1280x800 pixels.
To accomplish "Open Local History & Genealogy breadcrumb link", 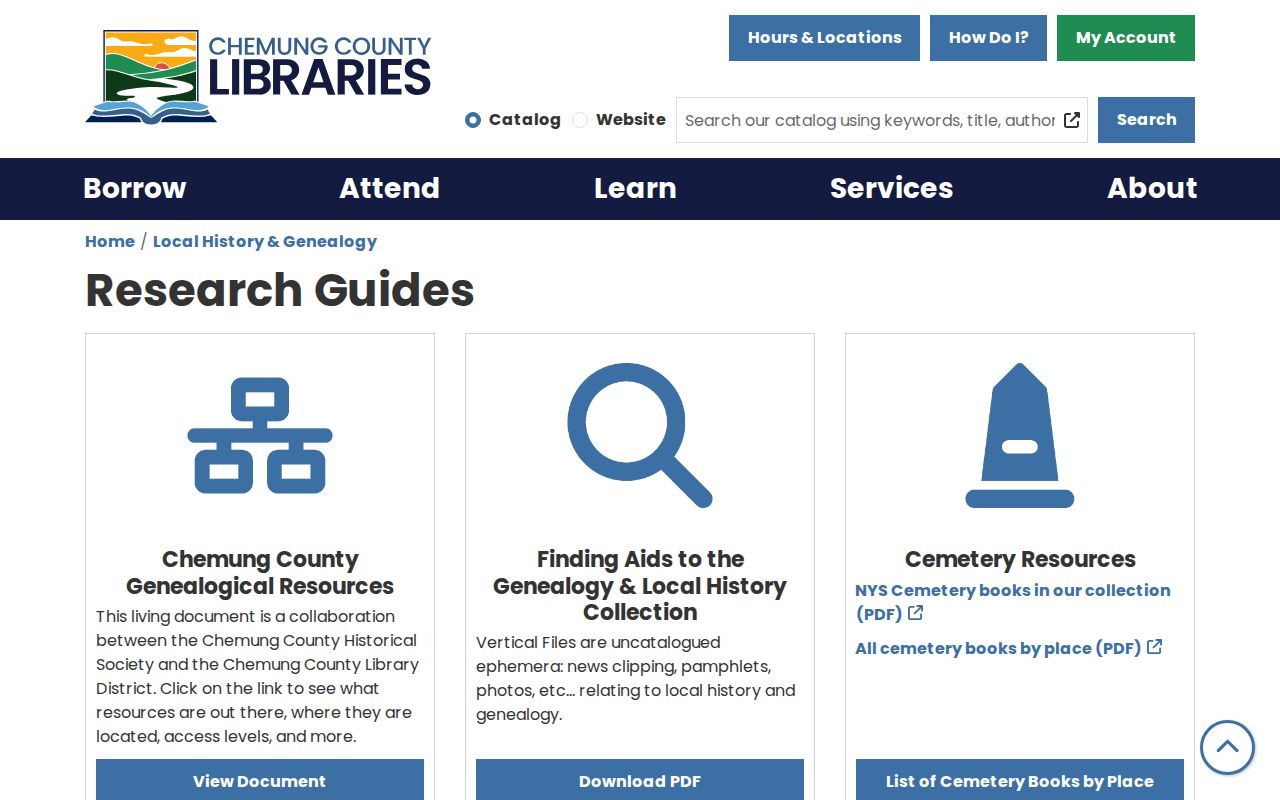I will coord(265,241).
